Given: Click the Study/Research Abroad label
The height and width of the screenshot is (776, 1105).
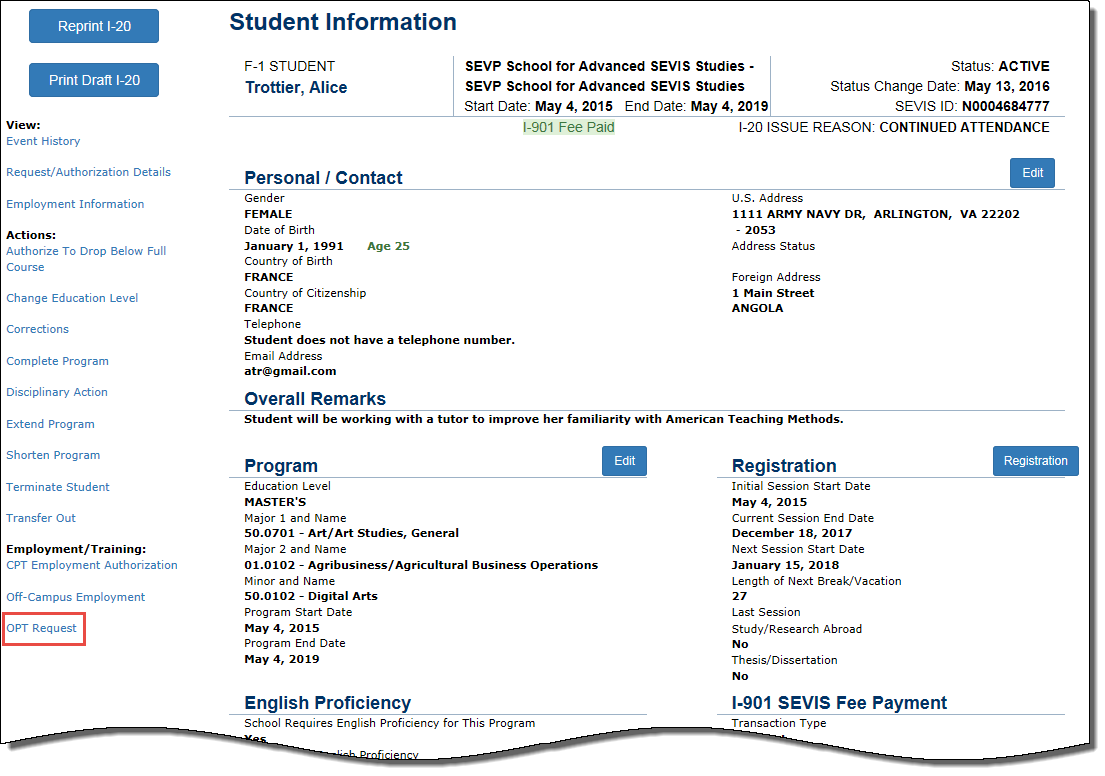Looking at the screenshot, I should [796, 629].
